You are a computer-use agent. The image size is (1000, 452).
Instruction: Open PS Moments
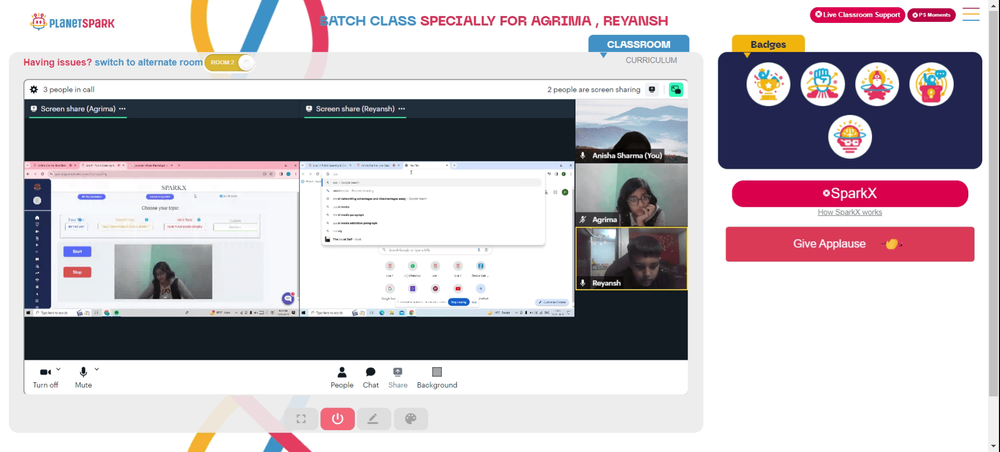pos(931,15)
